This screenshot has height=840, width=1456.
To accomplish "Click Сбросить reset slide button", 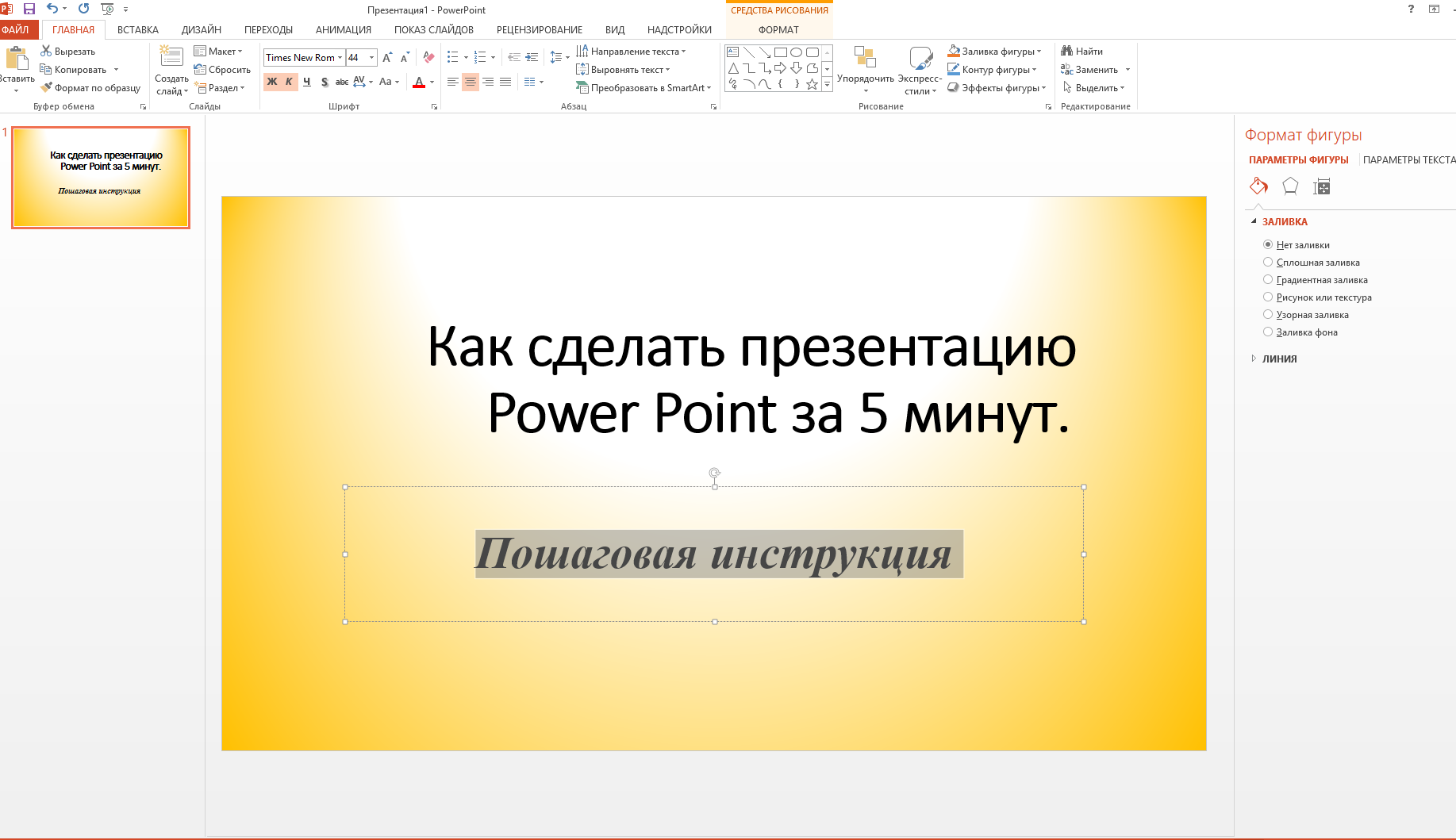I will pyautogui.click(x=222, y=70).
